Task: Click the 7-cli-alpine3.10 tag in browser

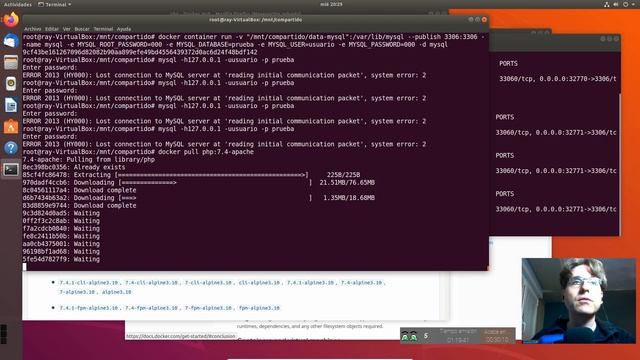Action: click(208, 282)
